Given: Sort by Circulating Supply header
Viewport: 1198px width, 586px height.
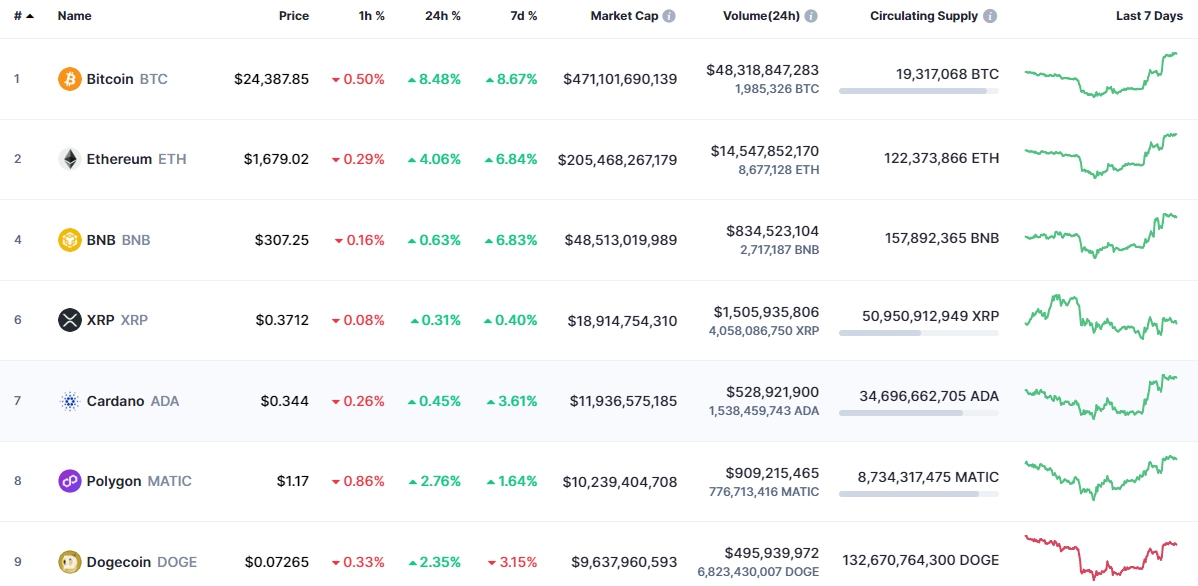Looking at the screenshot, I should pyautogui.click(x=924, y=16).
